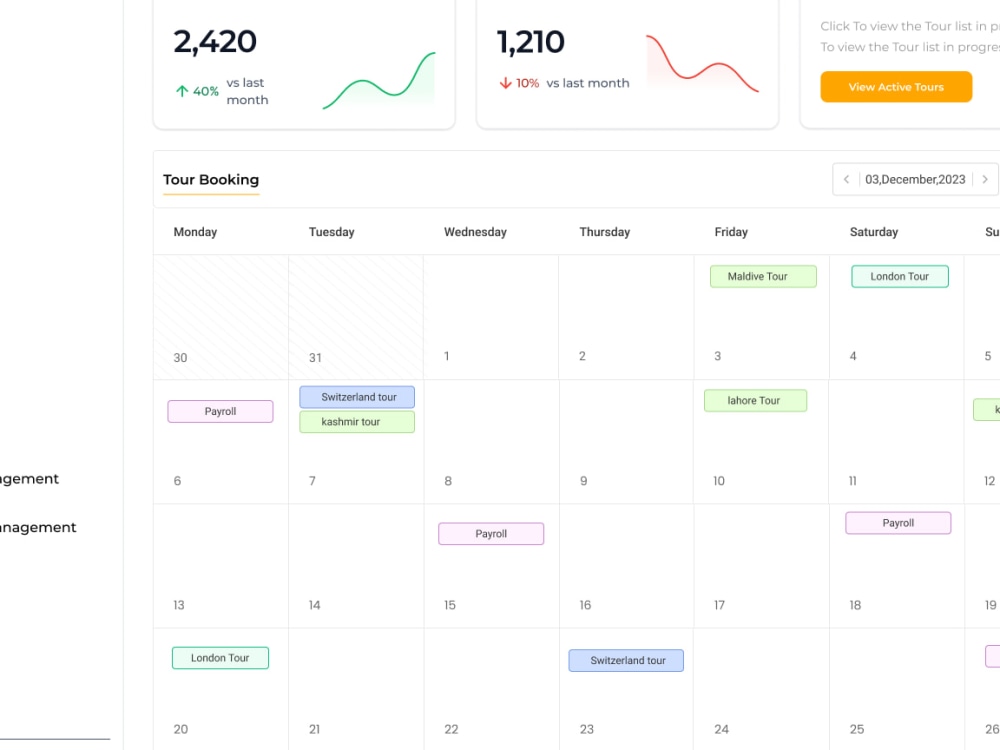Select the Saturday column header
The height and width of the screenshot is (750, 1000).
[x=874, y=232]
